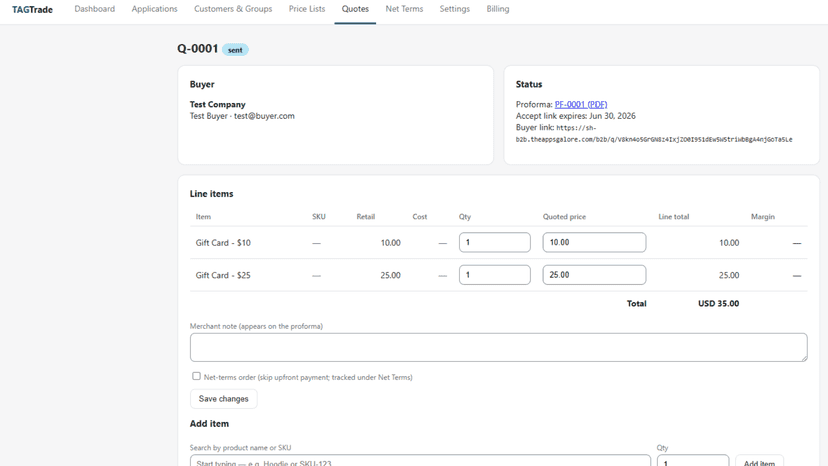The height and width of the screenshot is (466, 828).
Task: Open the Billing tab
Action: point(497,9)
